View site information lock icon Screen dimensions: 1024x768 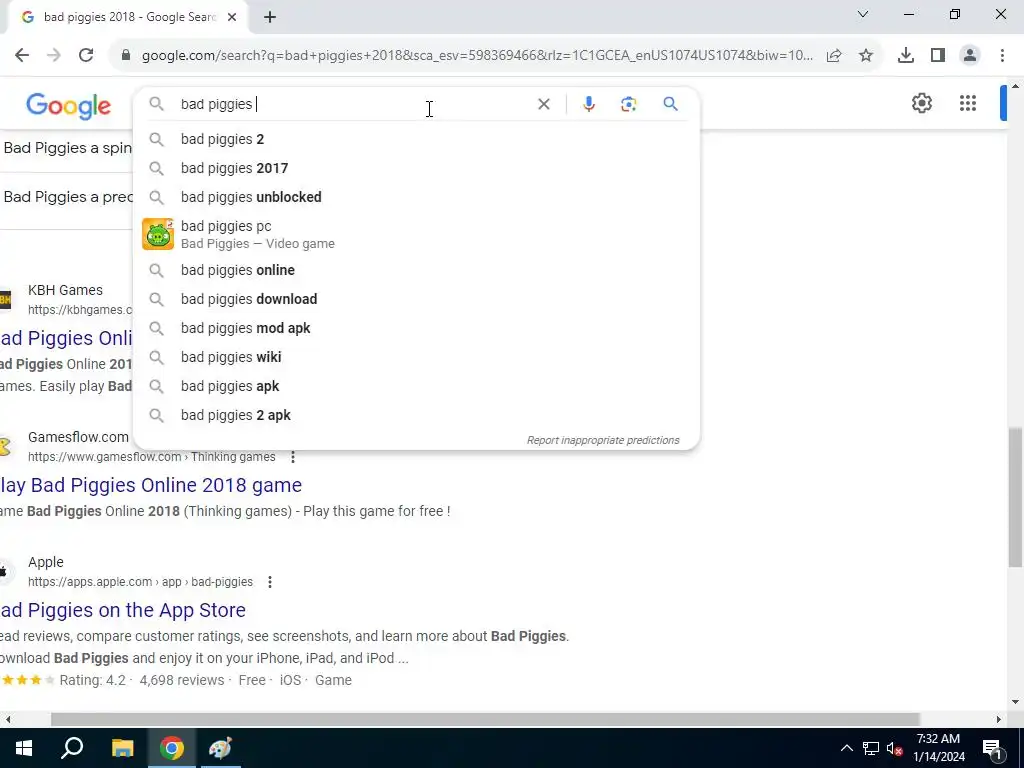126,56
